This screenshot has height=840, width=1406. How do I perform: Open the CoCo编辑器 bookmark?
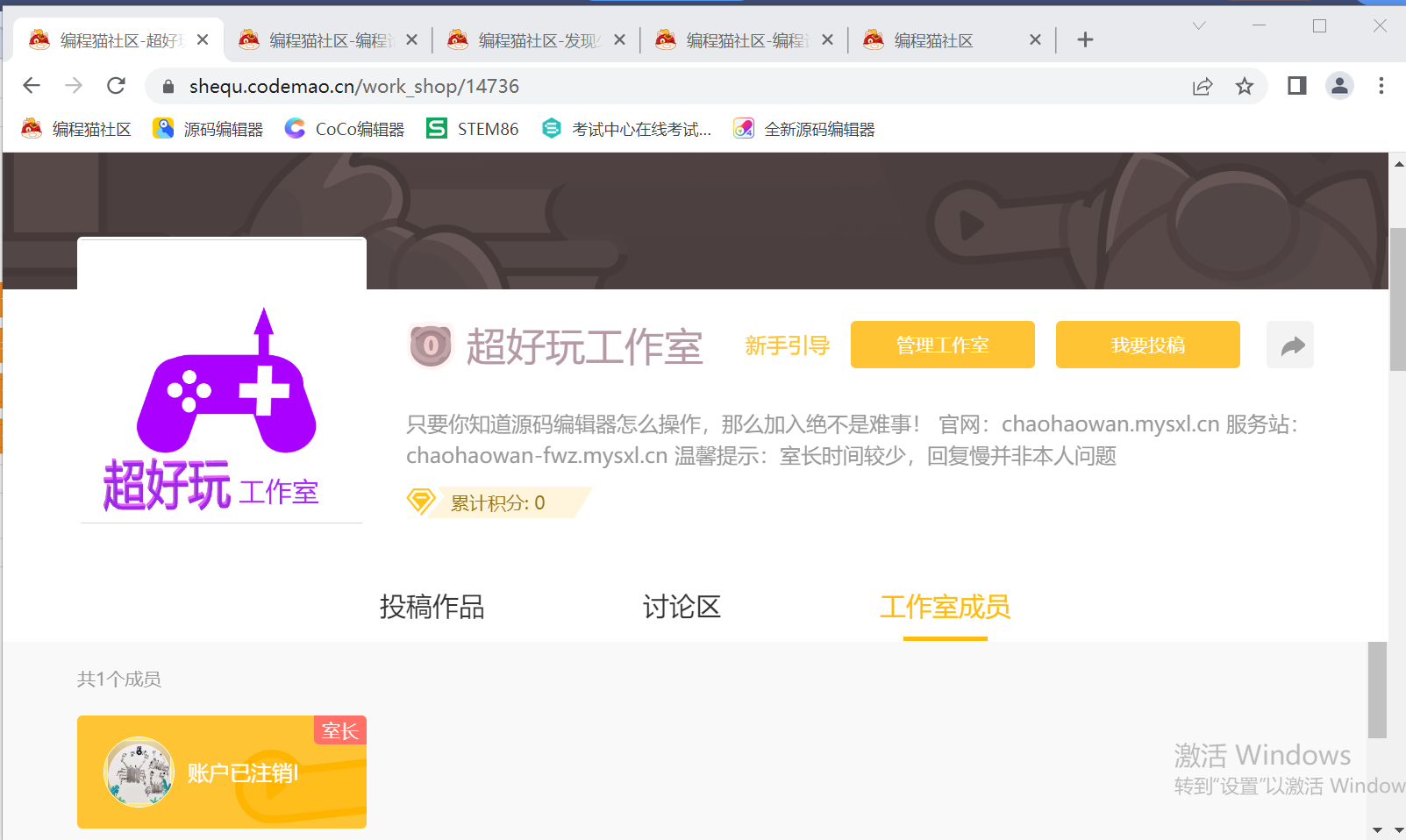click(x=345, y=129)
